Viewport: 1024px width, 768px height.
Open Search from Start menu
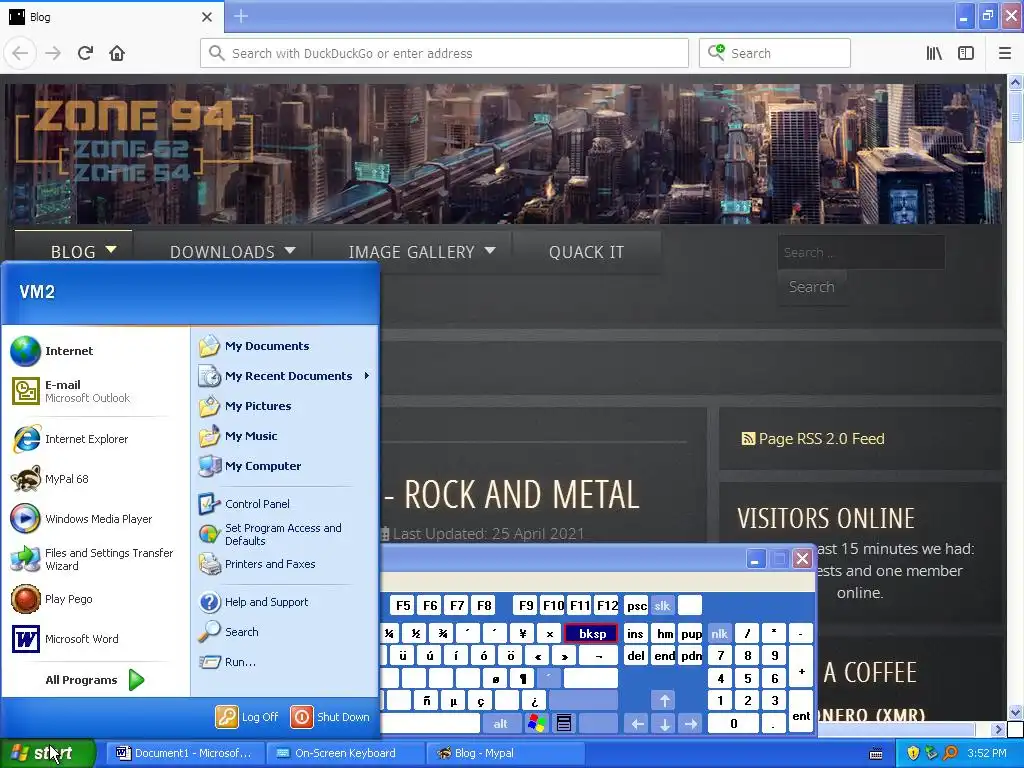pyautogui.click(x=229, y=632)
